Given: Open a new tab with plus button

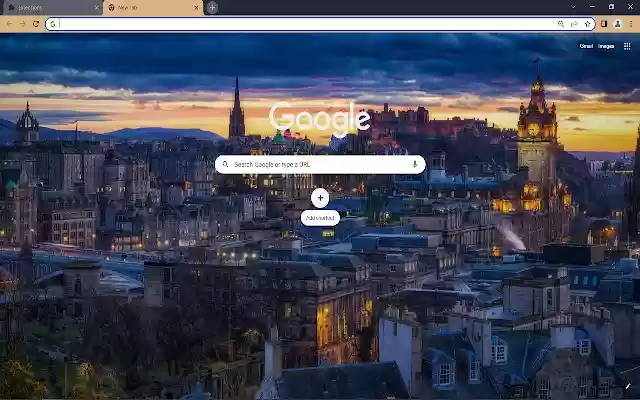Looking at the screenshot, I should (212, 7).
